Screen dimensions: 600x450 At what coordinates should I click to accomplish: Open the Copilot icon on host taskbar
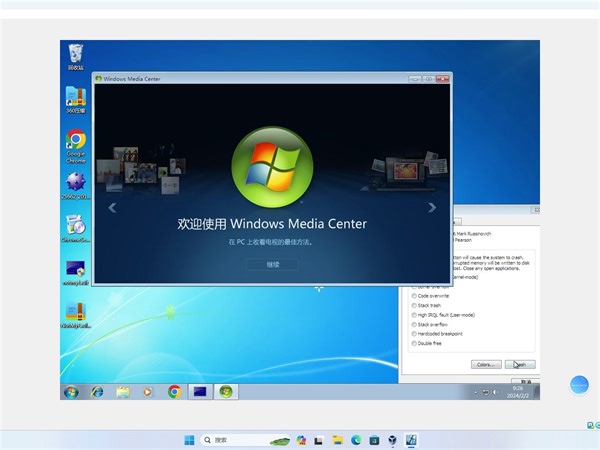(x=301, y=440)
